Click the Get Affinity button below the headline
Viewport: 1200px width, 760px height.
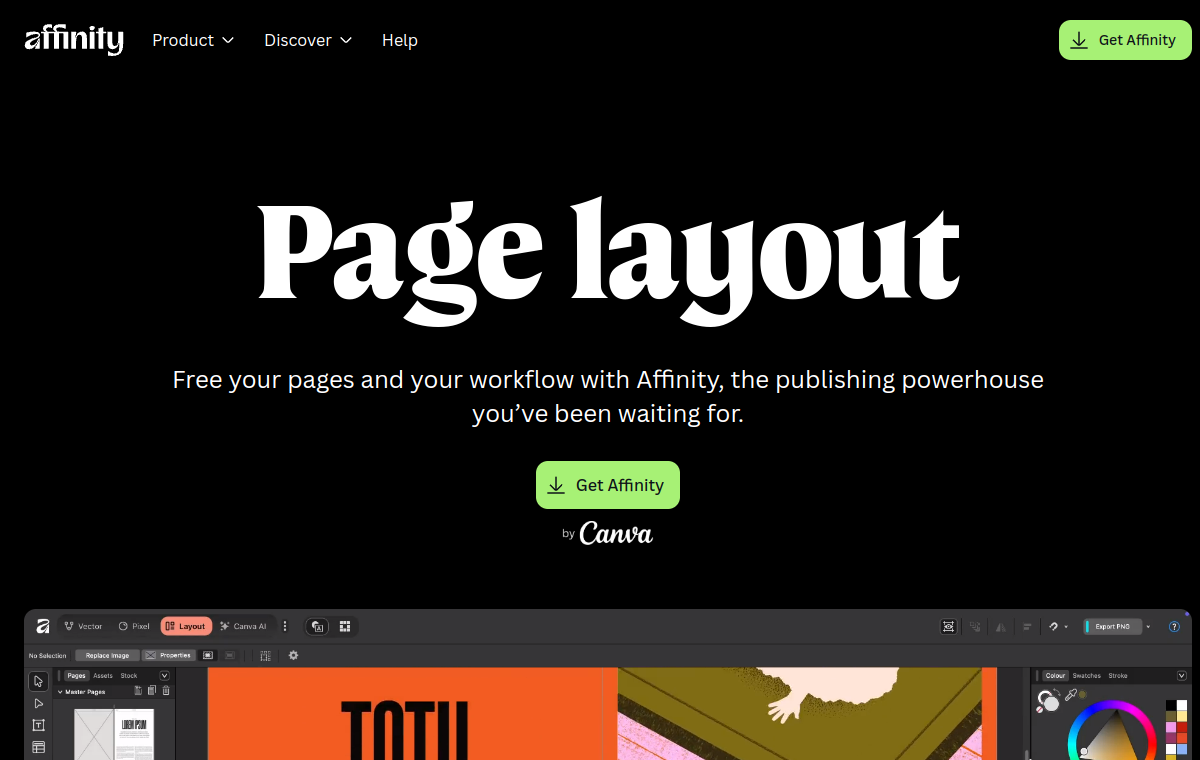(608, 485)
